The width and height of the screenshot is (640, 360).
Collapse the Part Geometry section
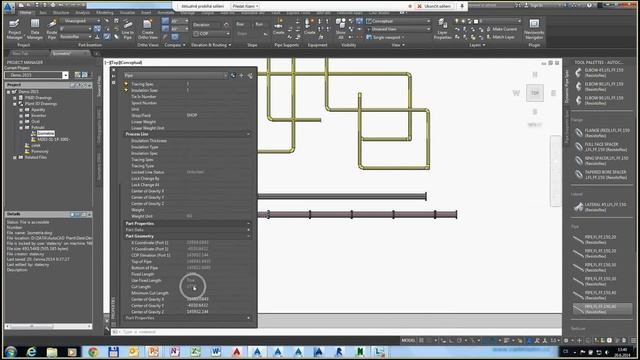[248, 236]
